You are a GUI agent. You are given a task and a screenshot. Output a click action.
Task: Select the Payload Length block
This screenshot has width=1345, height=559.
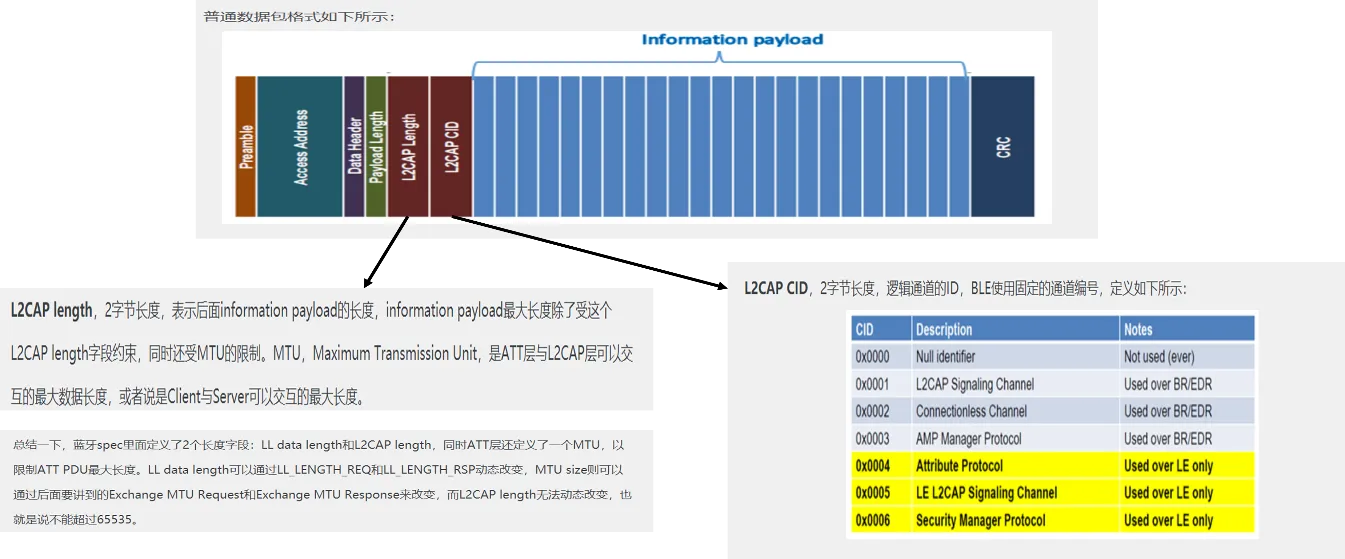pyautogui.click(x=376, y=146)
